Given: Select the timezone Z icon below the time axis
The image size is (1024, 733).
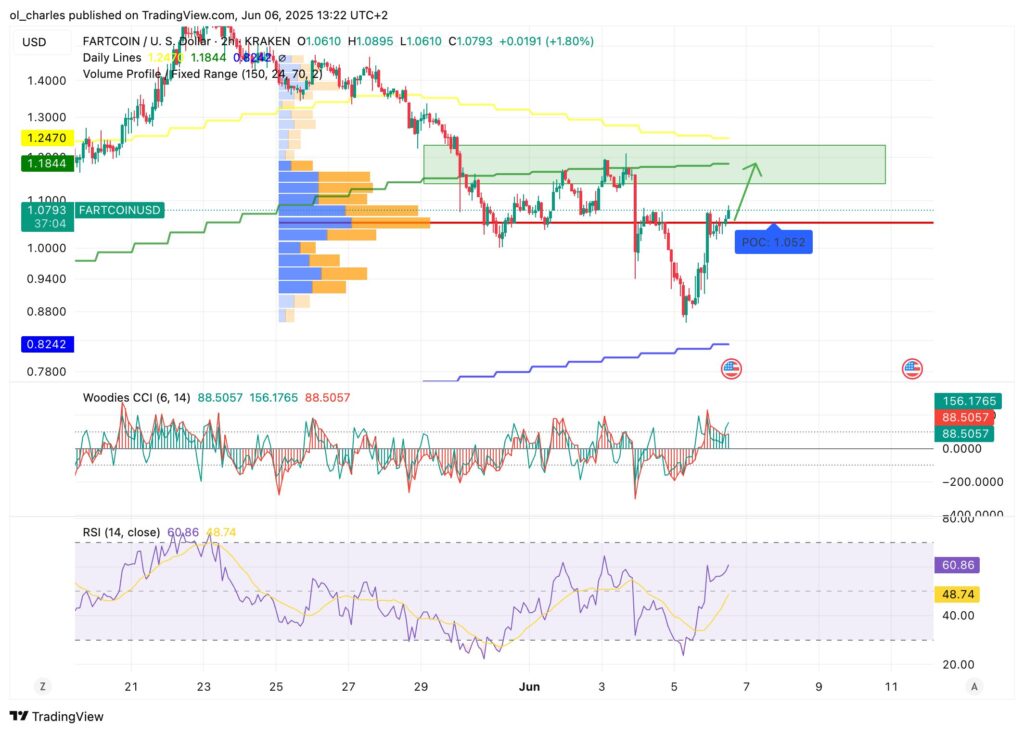Looking at the screenshot, I should point(42,687).
